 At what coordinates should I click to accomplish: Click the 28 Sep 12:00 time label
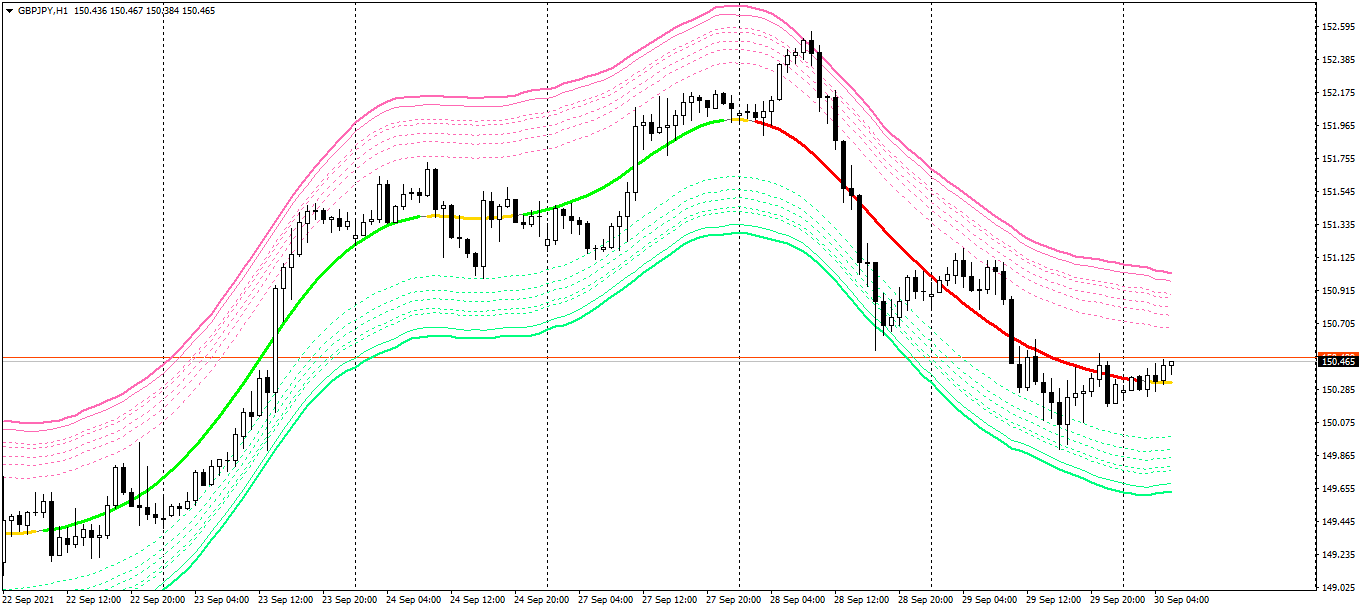tap(861, 600)
